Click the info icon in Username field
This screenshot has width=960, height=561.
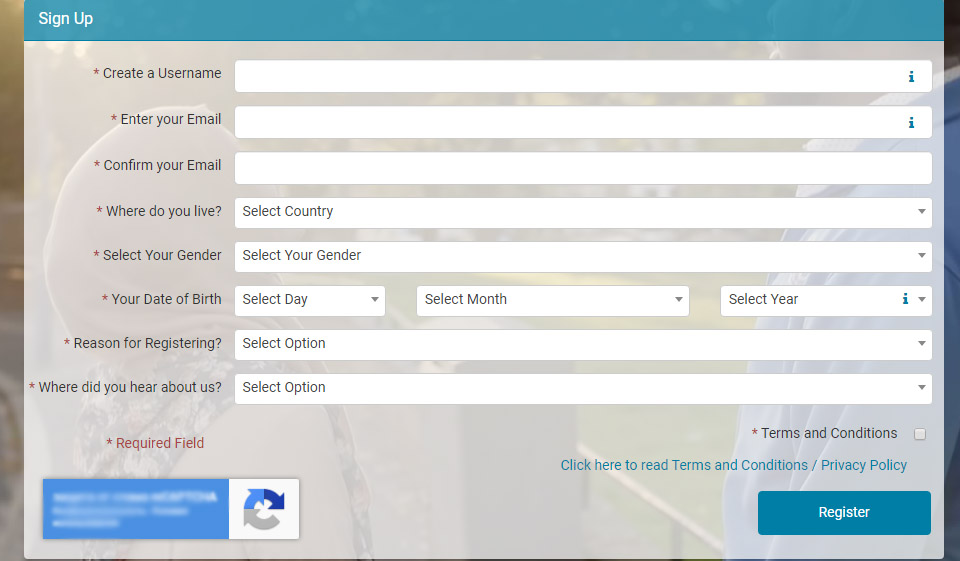click(x=911, y=77)
